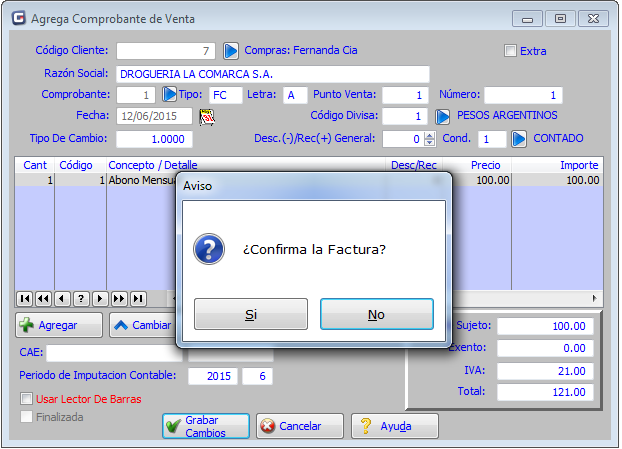Click the Código Divisa lookup arrow
The height and width of the screenshot is (449, 622).
pyautogui.click(x=442, y=116)
